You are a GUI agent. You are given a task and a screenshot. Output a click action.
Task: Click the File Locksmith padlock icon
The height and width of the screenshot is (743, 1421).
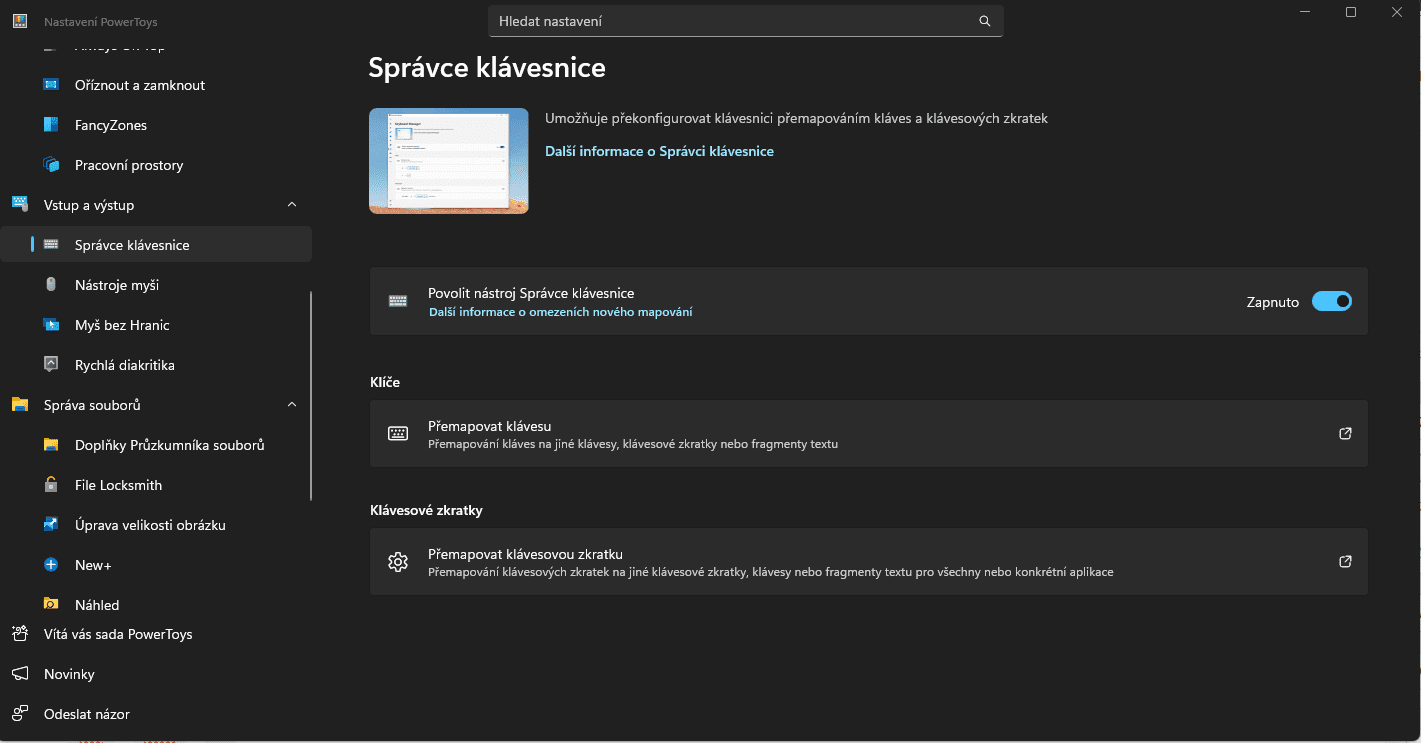[x=51, y=485]
